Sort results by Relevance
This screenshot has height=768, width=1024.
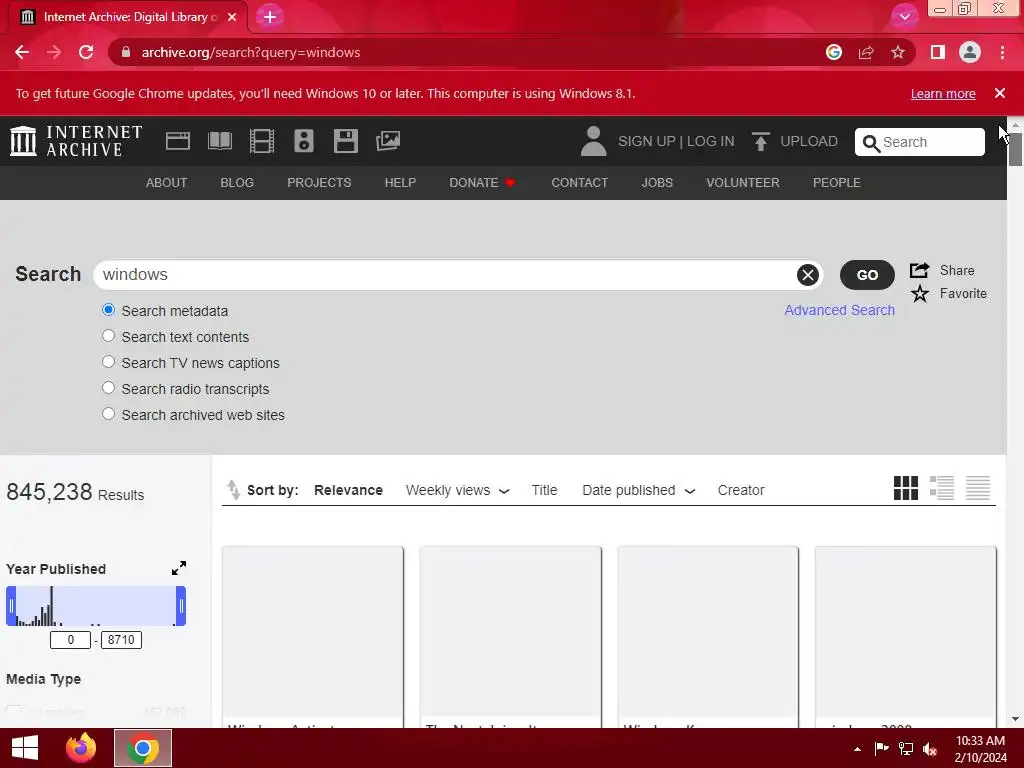pyautogui.click(x=348, y=490)
